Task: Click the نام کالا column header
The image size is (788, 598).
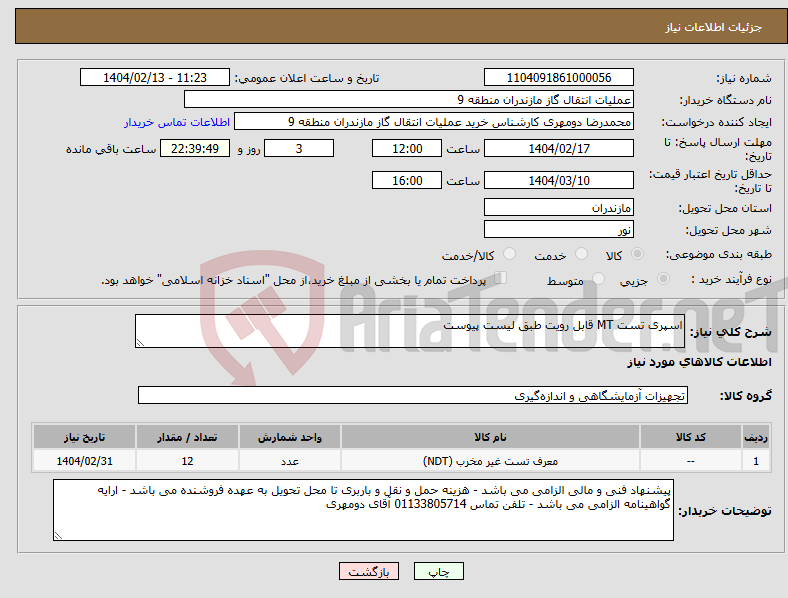Action: coord(490,437)
